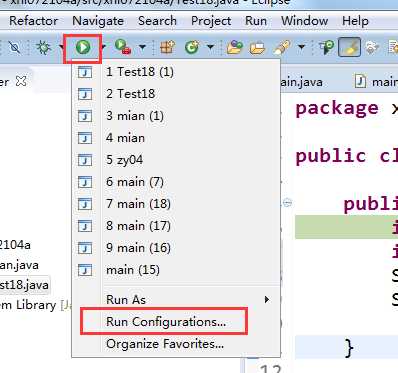Image resolution: width=398 pixels, height=373 pixels.
Task: Click the New Java Package icon
Action: [x=168, y=47]
